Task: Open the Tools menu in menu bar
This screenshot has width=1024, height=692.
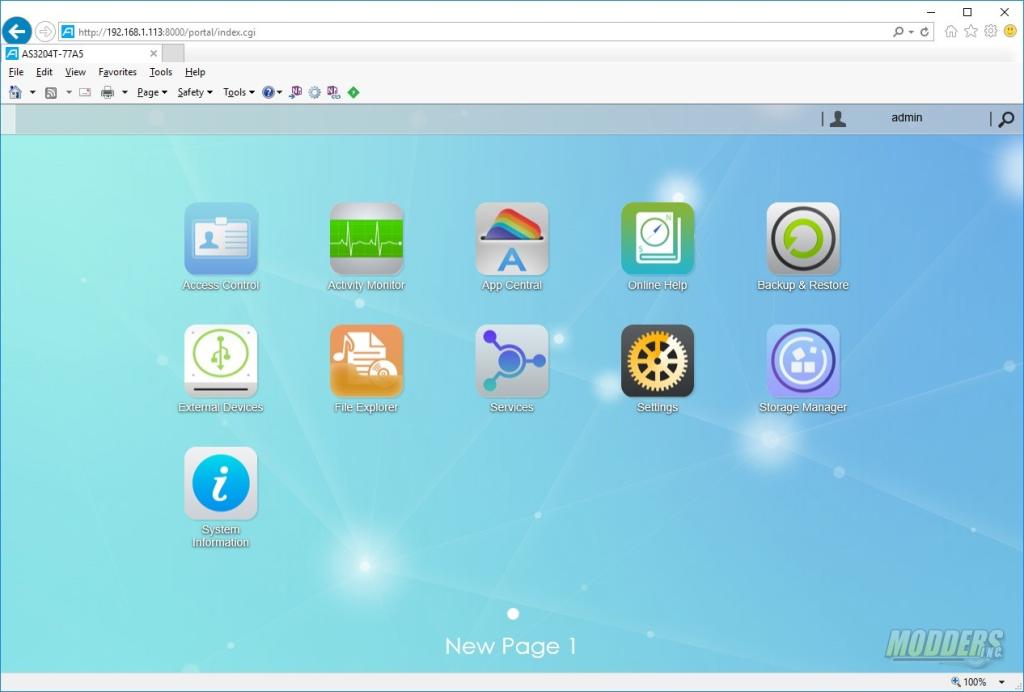Action: point(161,72)
